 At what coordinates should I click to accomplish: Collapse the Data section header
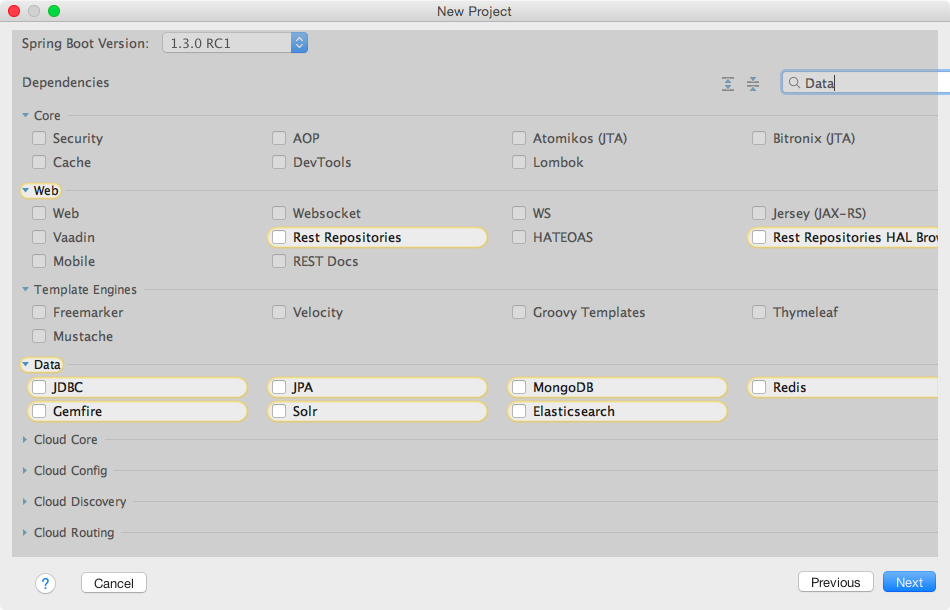[25, 365]
